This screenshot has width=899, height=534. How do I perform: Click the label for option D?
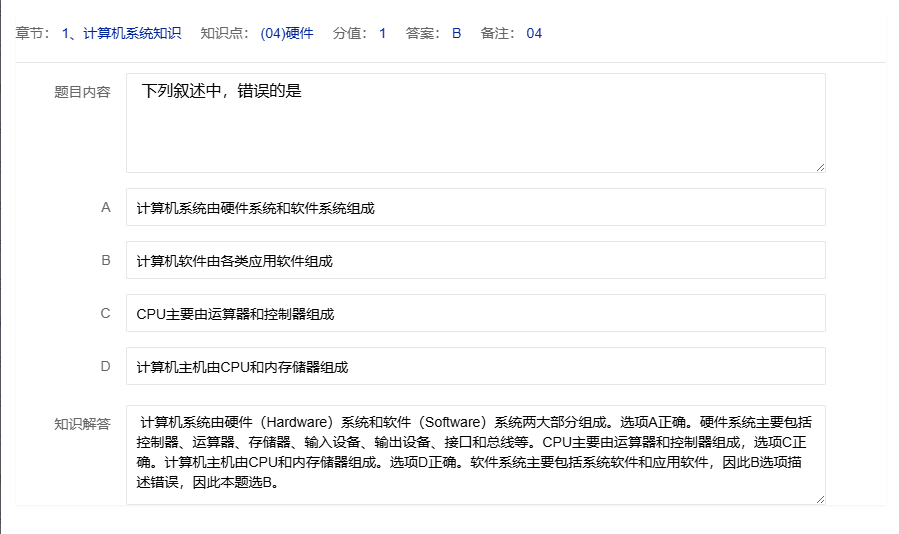pyautogui.click(x=105, y=367)
